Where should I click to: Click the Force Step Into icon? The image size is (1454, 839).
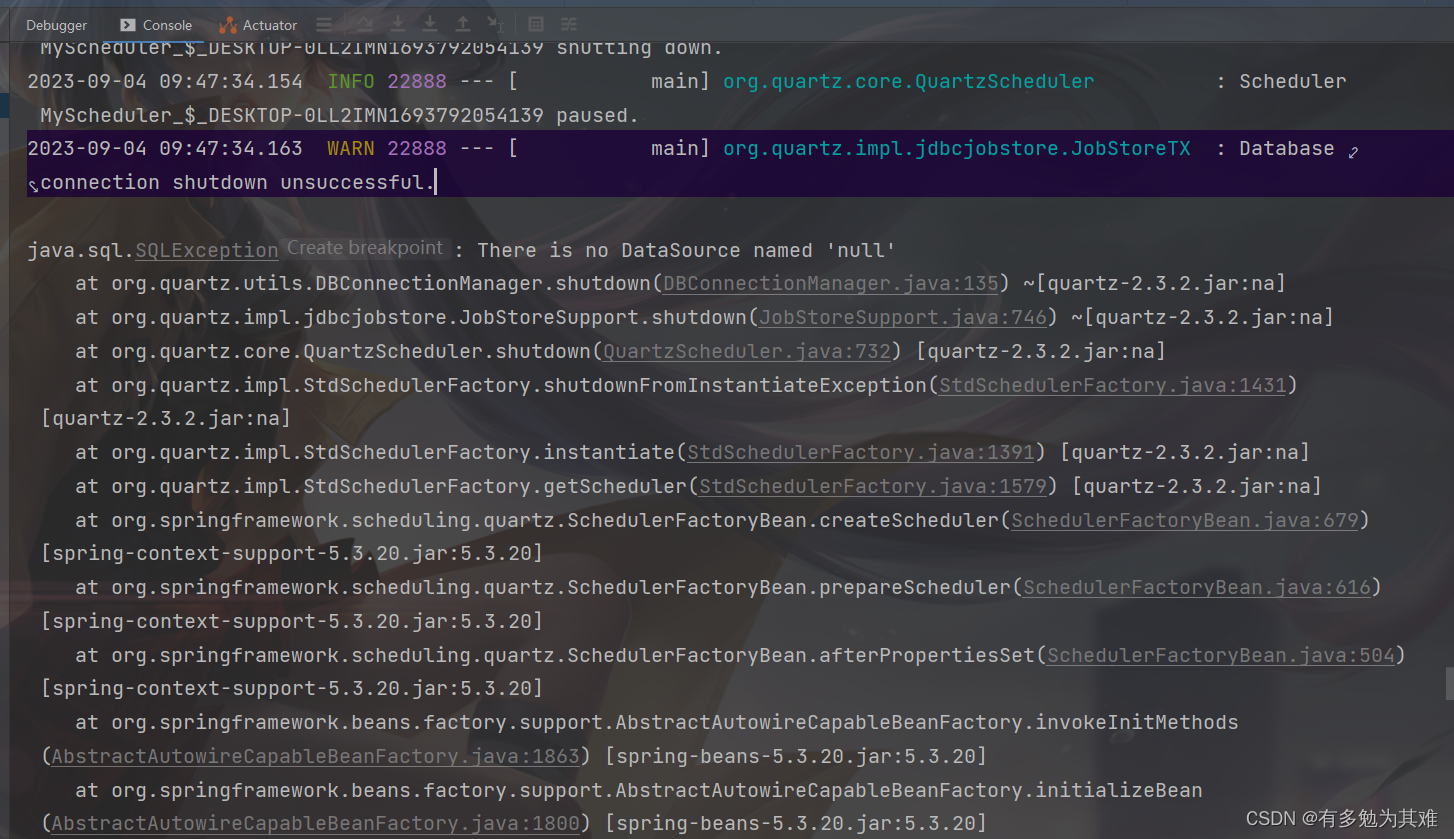(430, 24)
